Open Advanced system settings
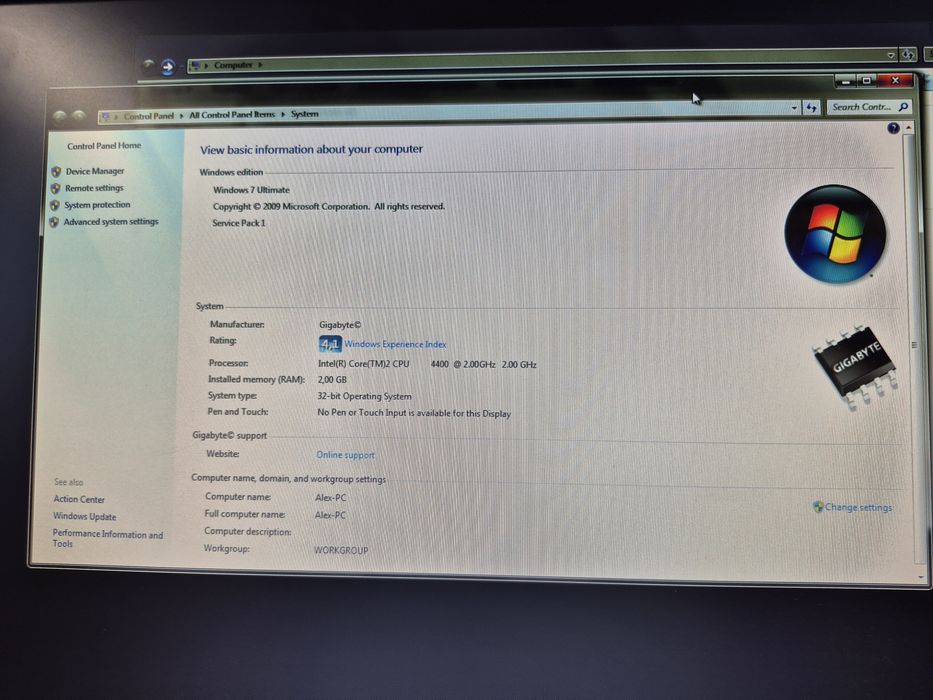 (x=111, y=221)
